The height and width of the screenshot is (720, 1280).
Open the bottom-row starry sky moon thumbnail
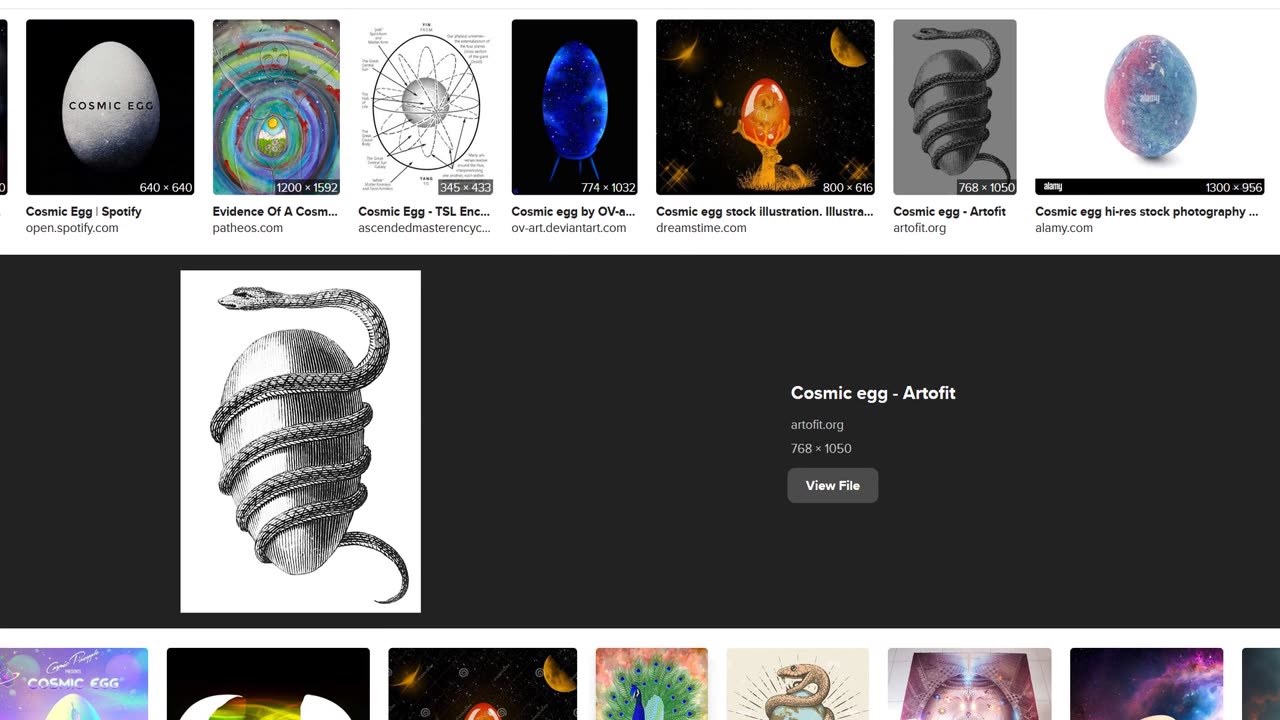point(483,684)
